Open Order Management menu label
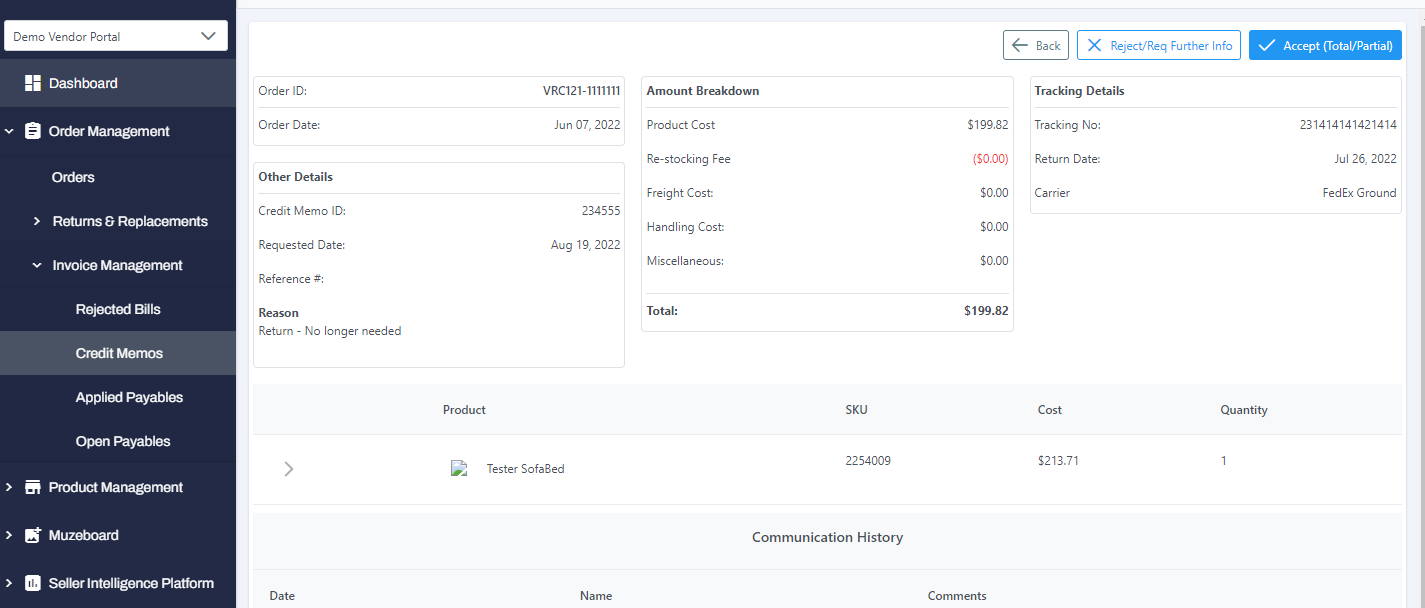Image resolution: width=1425 pixels, height=608 pixels. pyautogui.click(x=109, y=131)
